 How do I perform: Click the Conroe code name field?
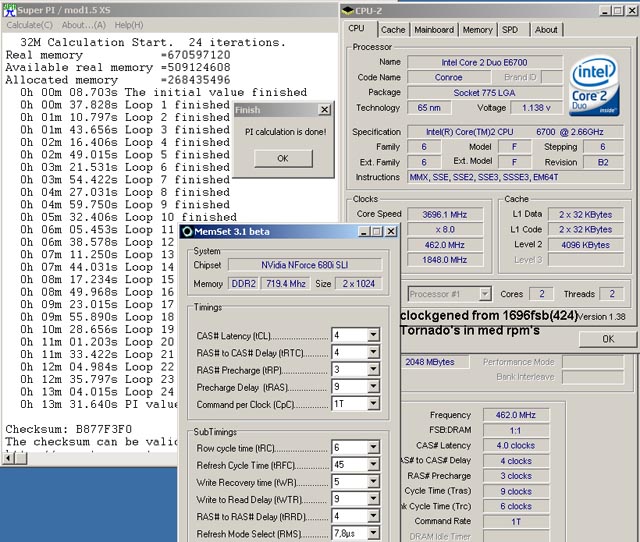tap(448, 78)
